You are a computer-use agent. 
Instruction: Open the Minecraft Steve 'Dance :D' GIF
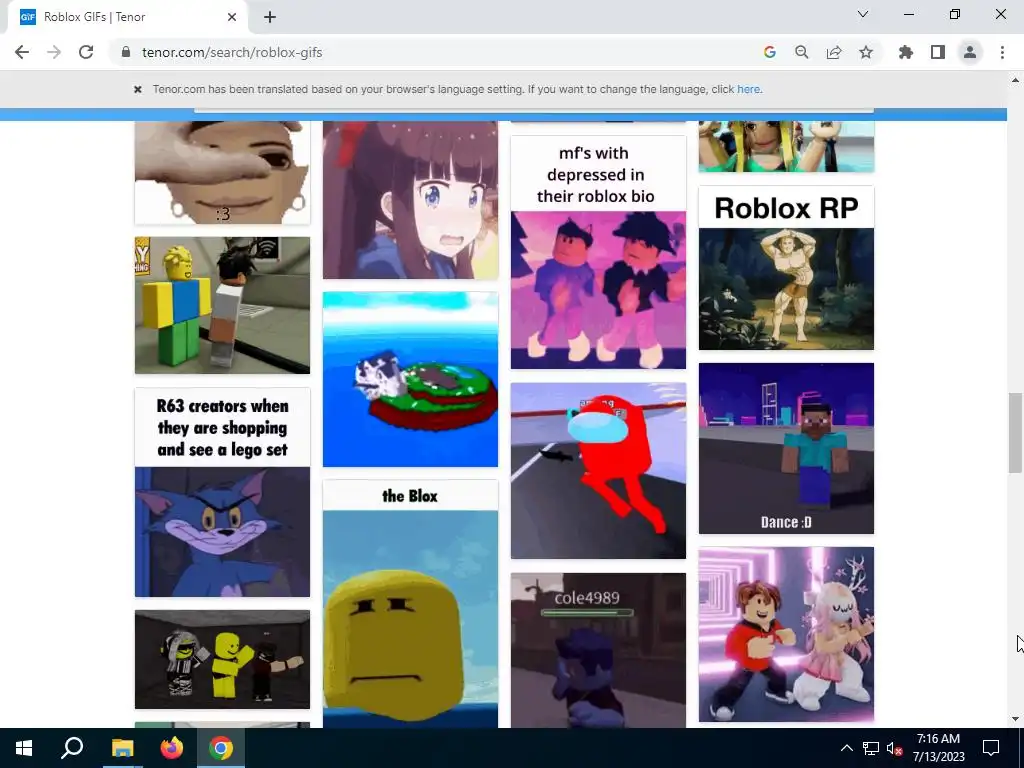[x=786, y=449]
